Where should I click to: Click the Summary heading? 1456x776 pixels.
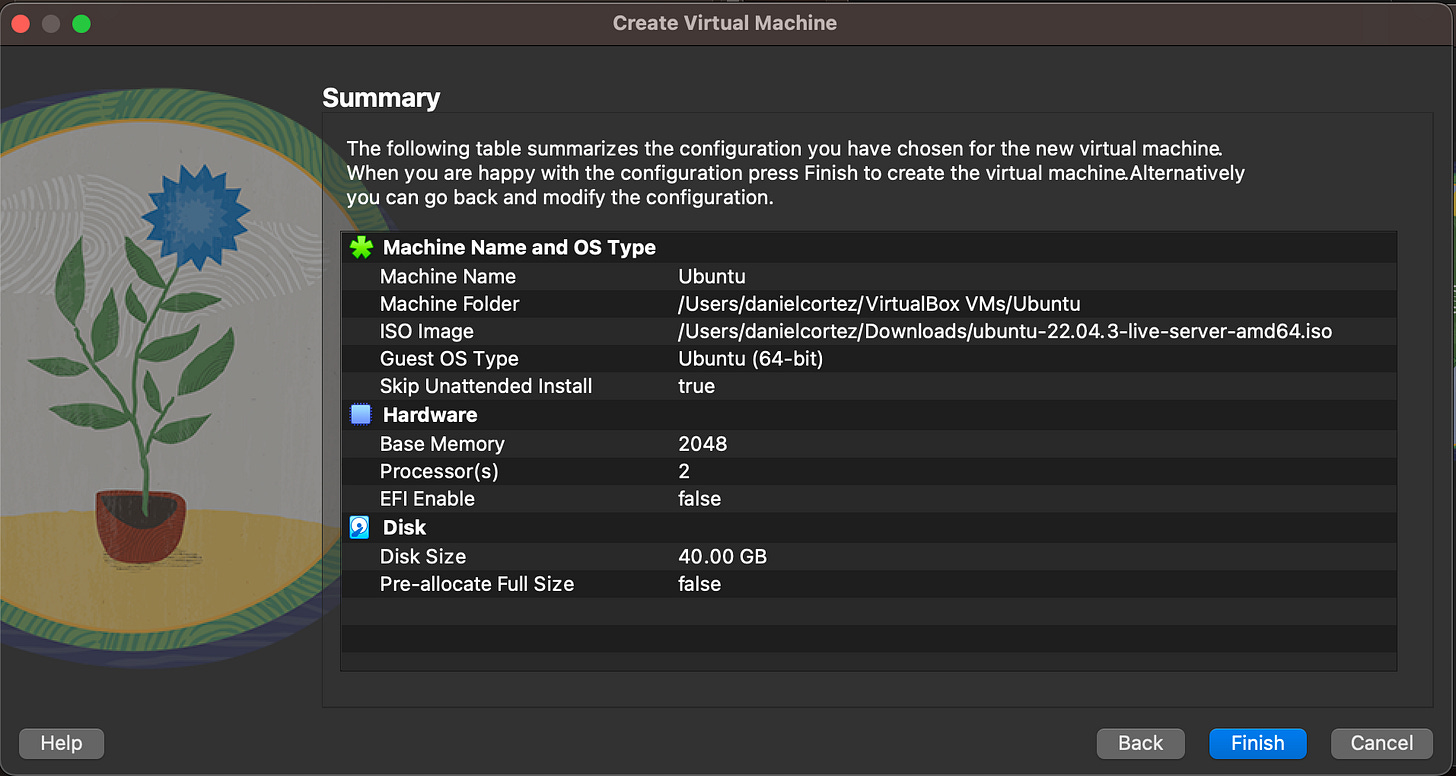pos(381,98)
